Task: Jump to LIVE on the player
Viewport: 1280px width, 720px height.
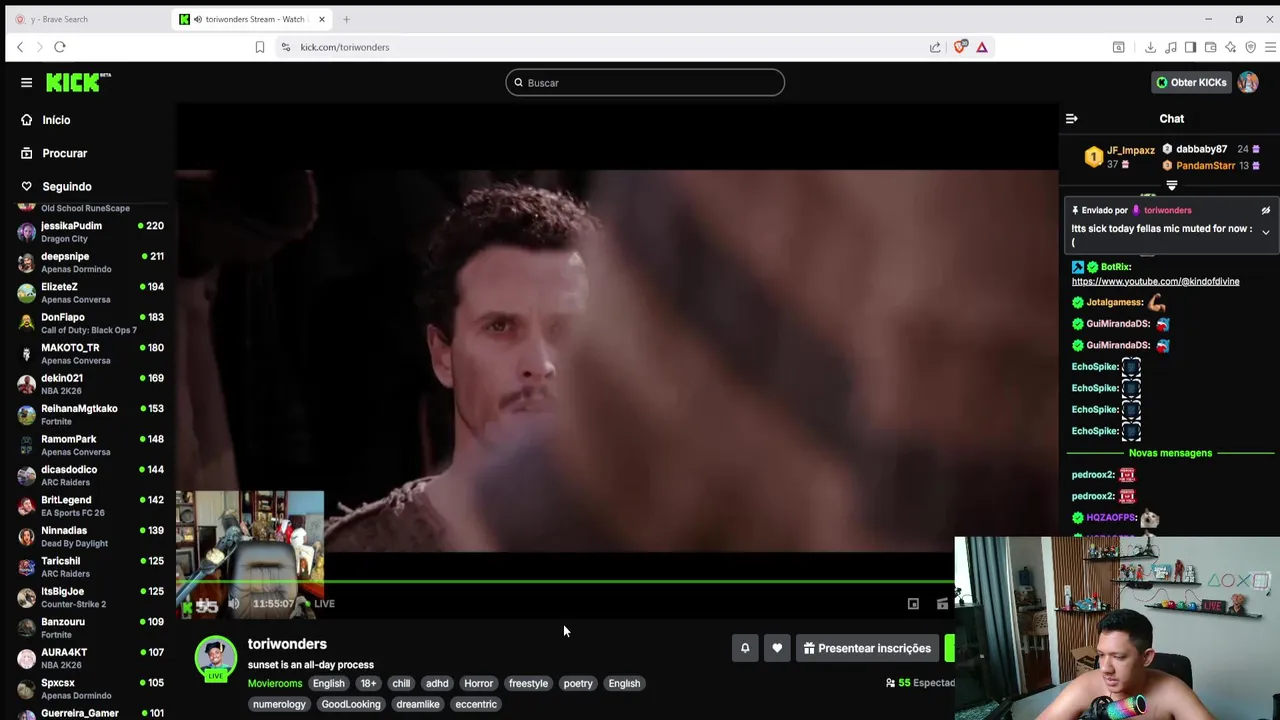Action: tap(319, 604)
